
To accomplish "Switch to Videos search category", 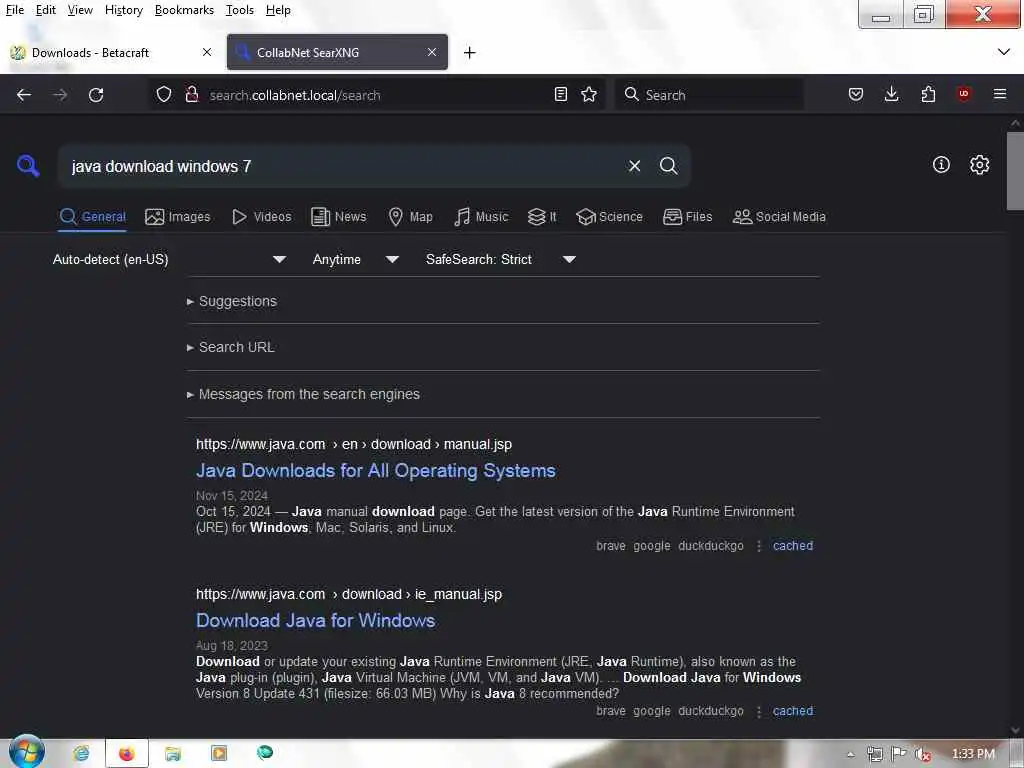I will (x=262, y=217).
